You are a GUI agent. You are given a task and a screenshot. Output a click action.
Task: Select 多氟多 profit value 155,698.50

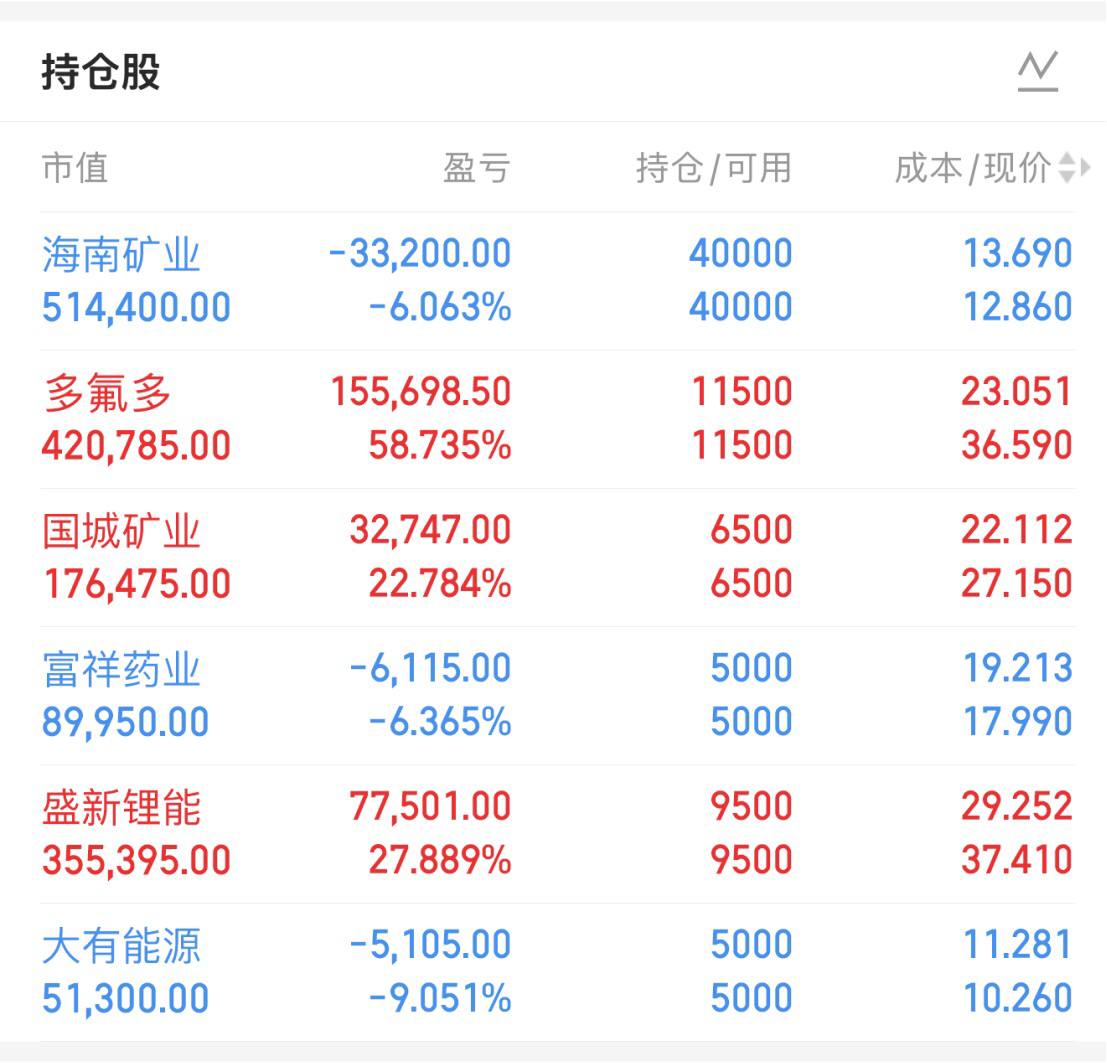click(x=421, y=392)
